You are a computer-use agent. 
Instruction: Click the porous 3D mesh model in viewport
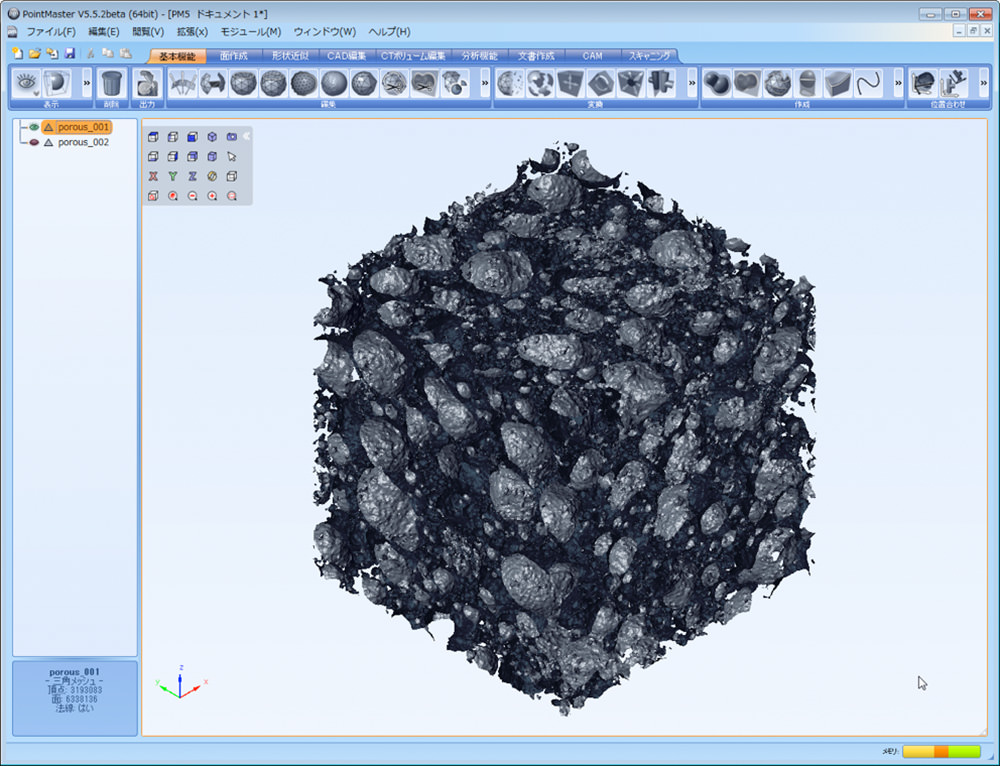click(x=564, y=427)
